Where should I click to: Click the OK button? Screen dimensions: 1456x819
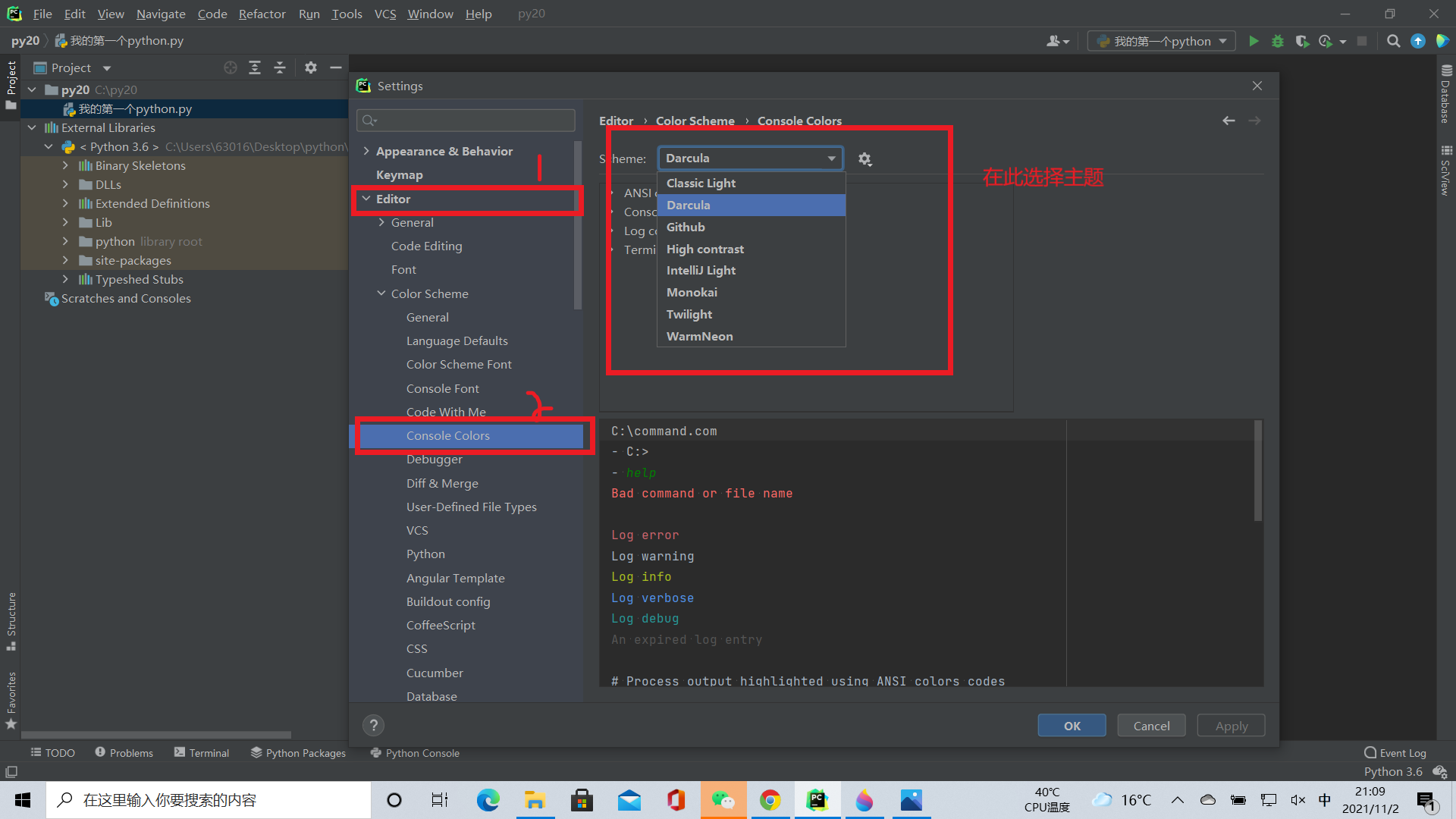click(x=1072, y=726)
